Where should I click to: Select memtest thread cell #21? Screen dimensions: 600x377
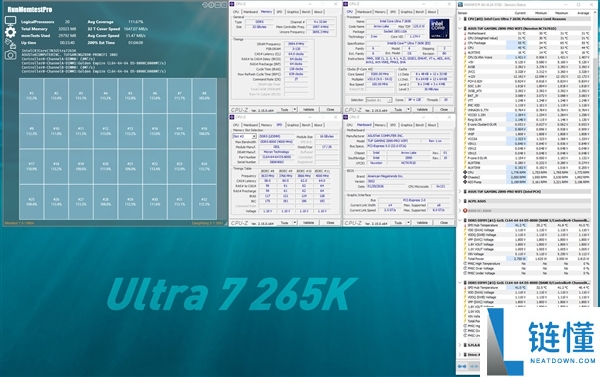pyautogui.click(x=130, y=166)
